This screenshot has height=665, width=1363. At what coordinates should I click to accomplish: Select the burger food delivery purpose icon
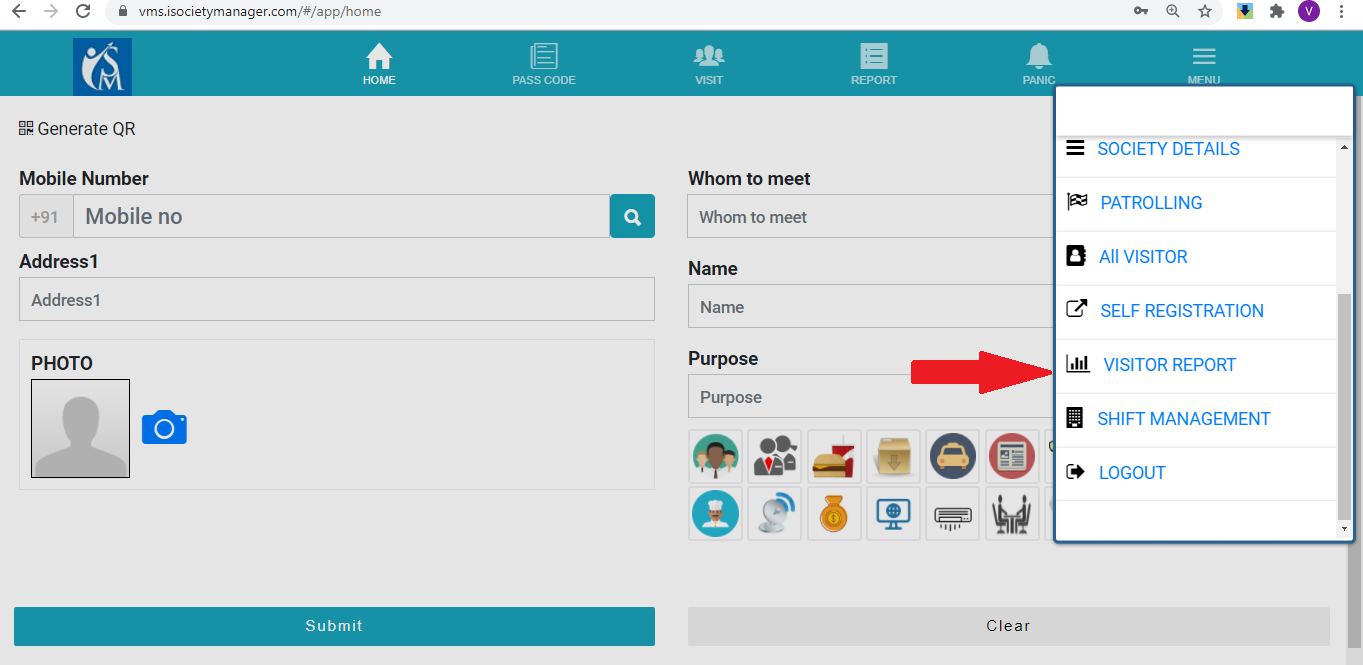(x=834, y=457)
